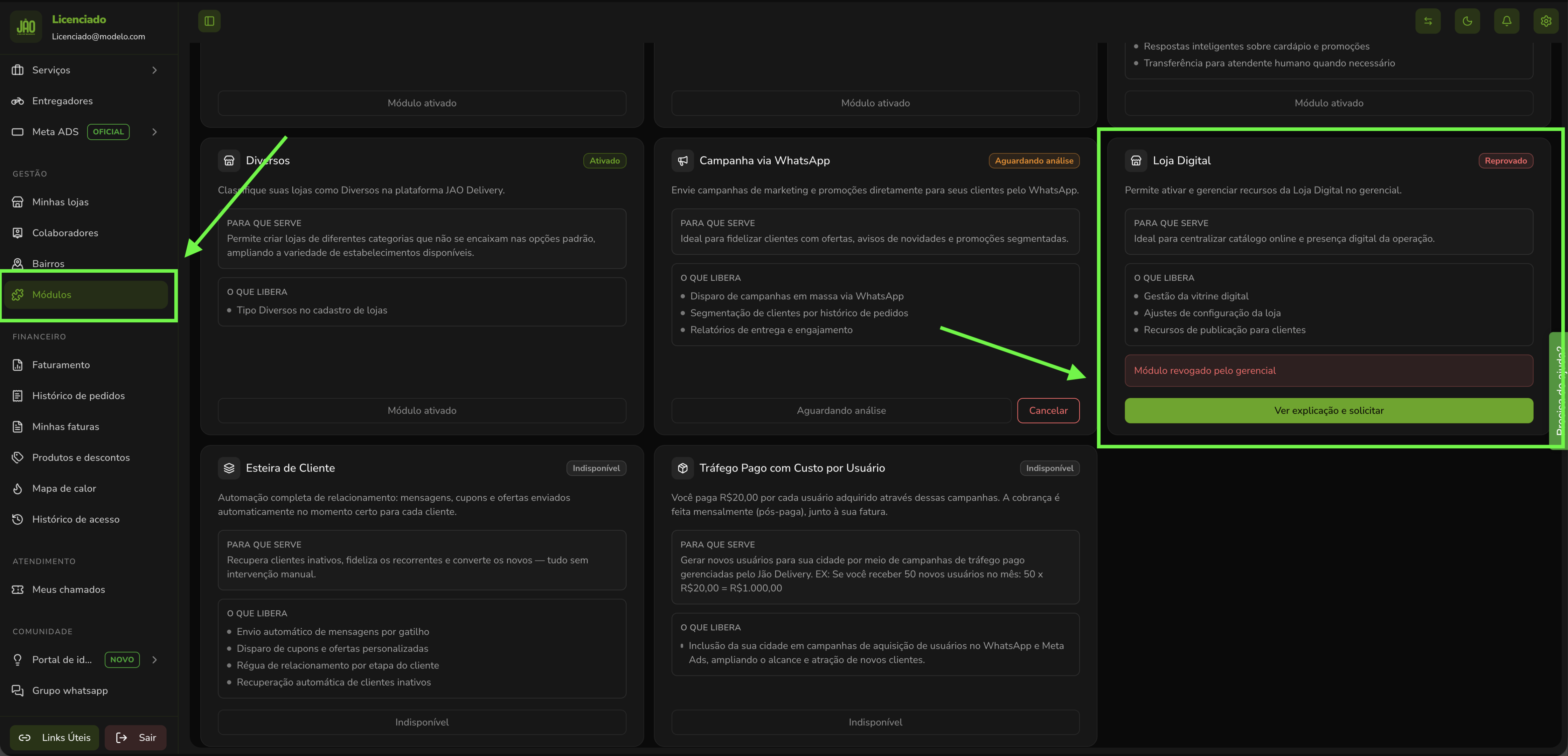Expand the Meta ADS submenu chevron

[155, 132]
